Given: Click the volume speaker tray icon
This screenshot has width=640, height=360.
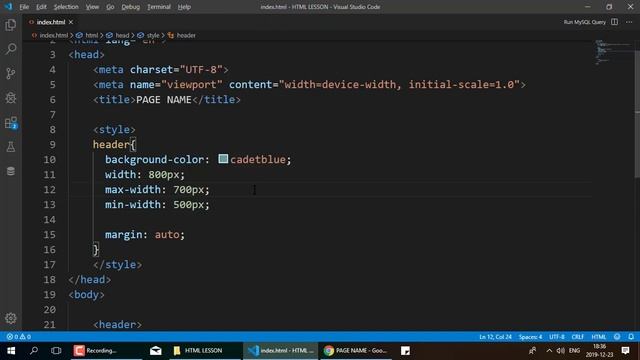Looking at the screenshot, I should pyautogui.click(x=561, y=351).
